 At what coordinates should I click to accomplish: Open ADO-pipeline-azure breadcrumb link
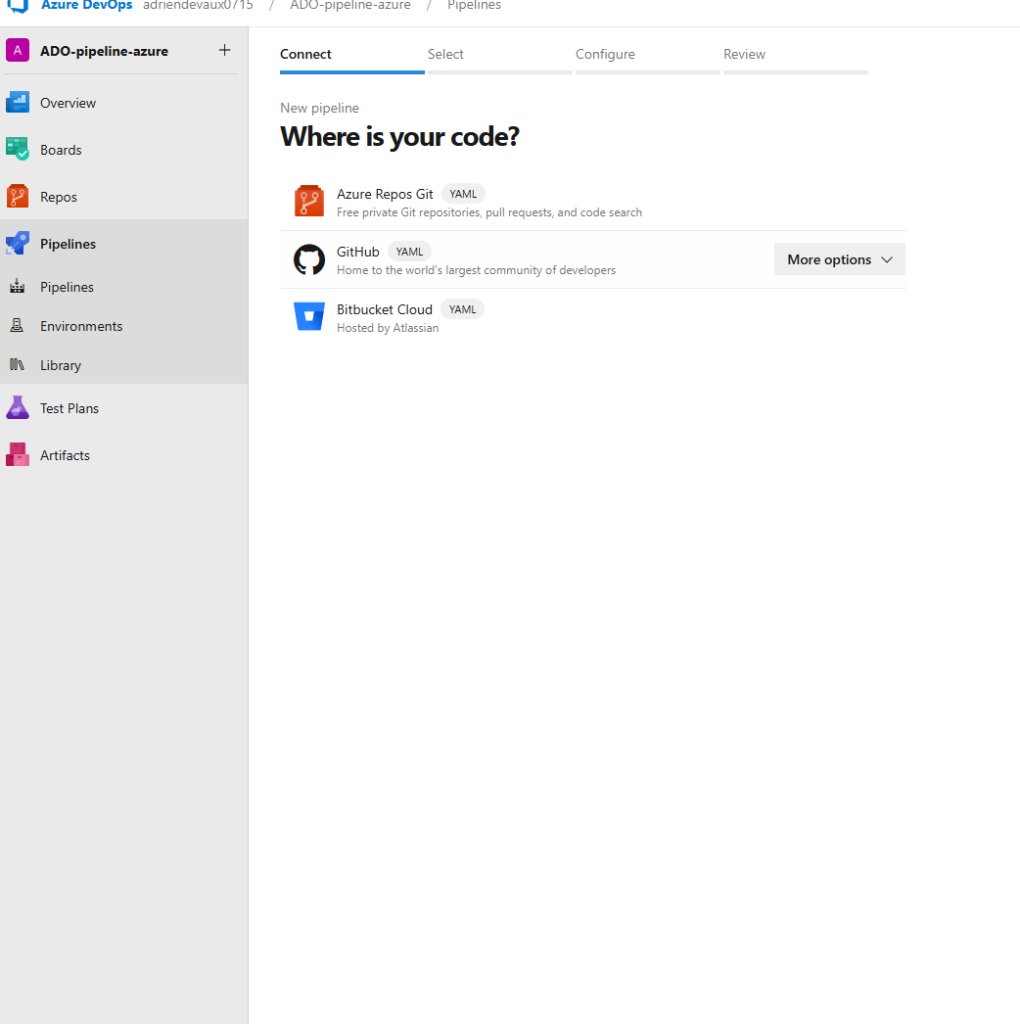(x=350, y=6)
